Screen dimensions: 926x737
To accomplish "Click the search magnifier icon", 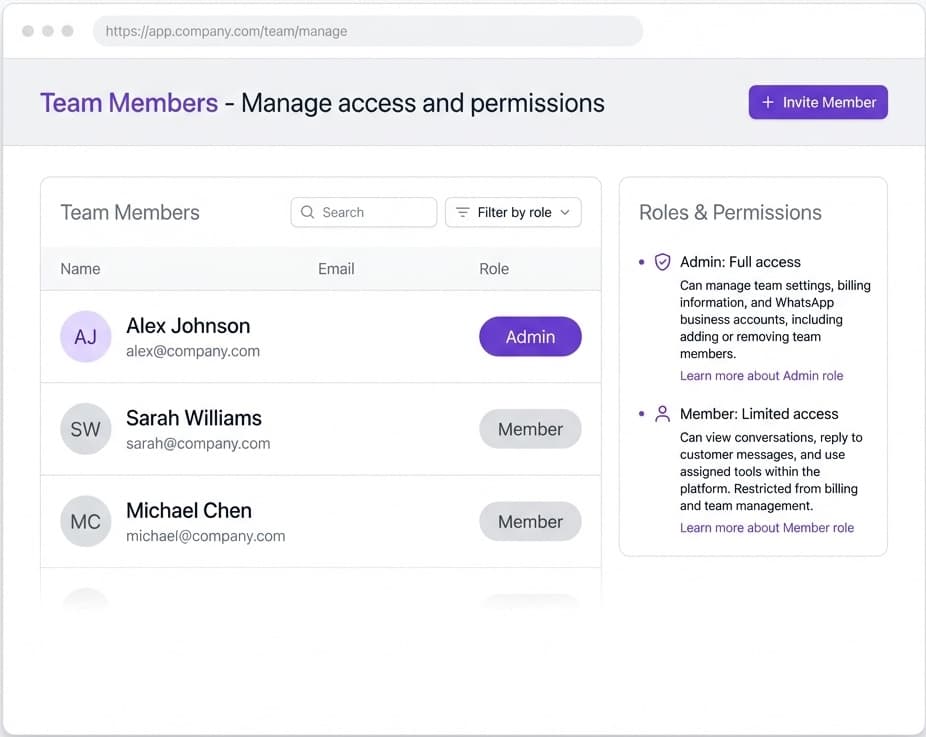I will pyautogui.click(x=307, y=212).
